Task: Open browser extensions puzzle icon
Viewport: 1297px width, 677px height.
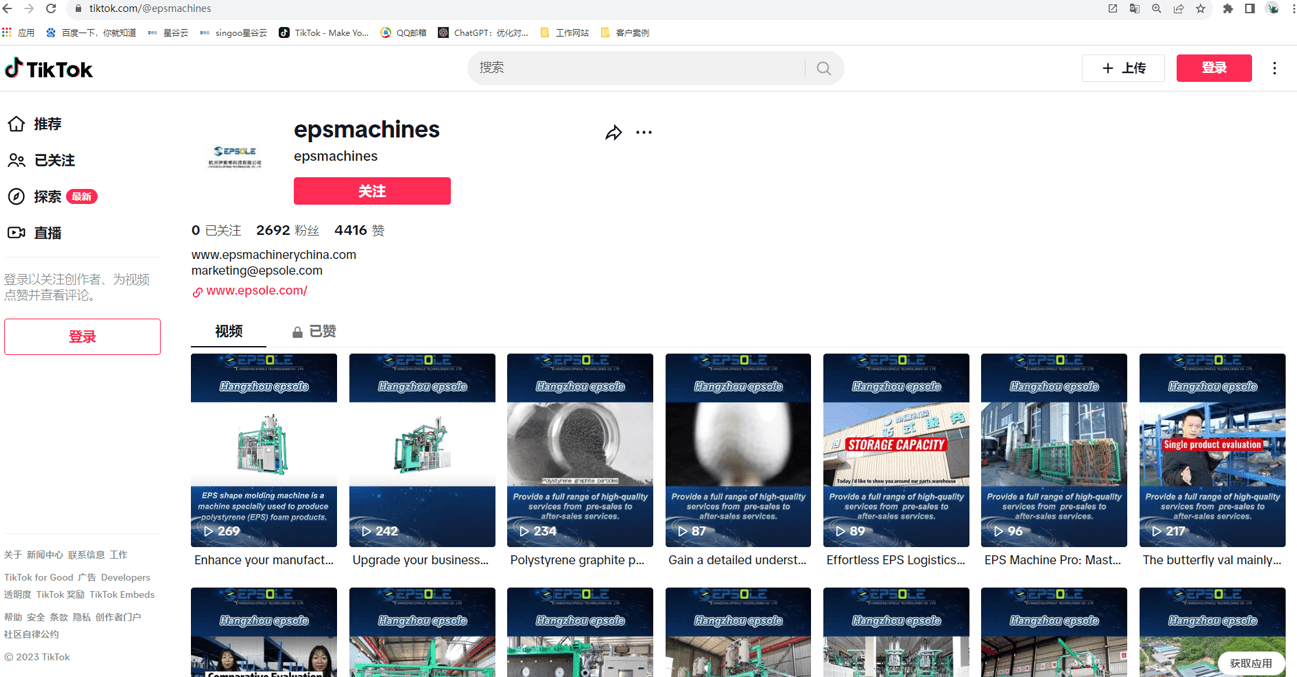Action: 1228,8
